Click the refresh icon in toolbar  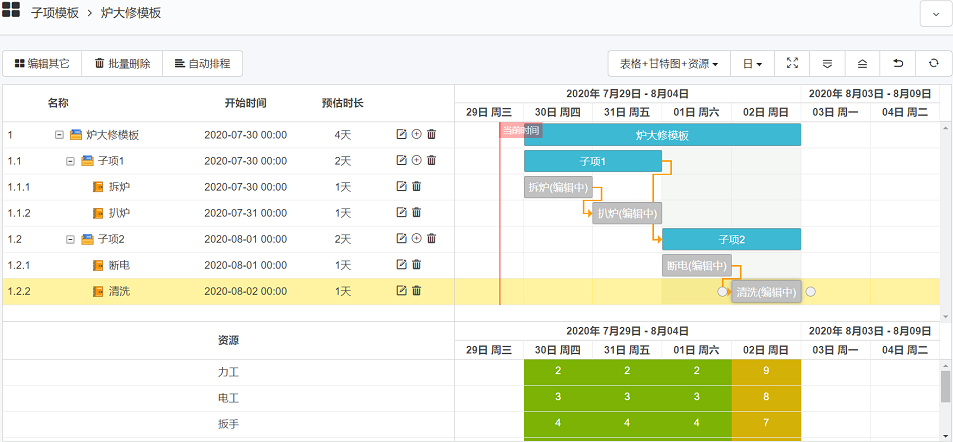point(933,63)
